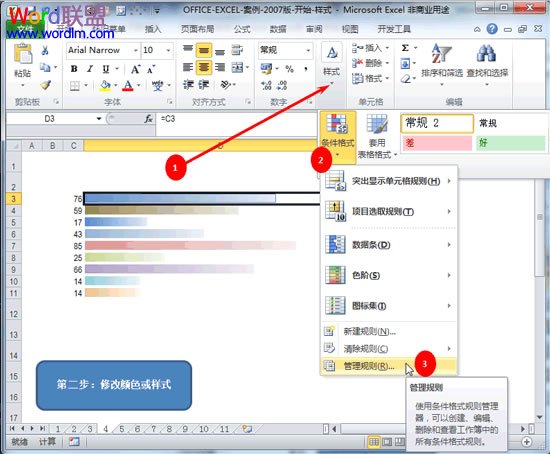550x454 pixels.
Task: Switch to the Page Layout tab
Action: tap(198, 29)
